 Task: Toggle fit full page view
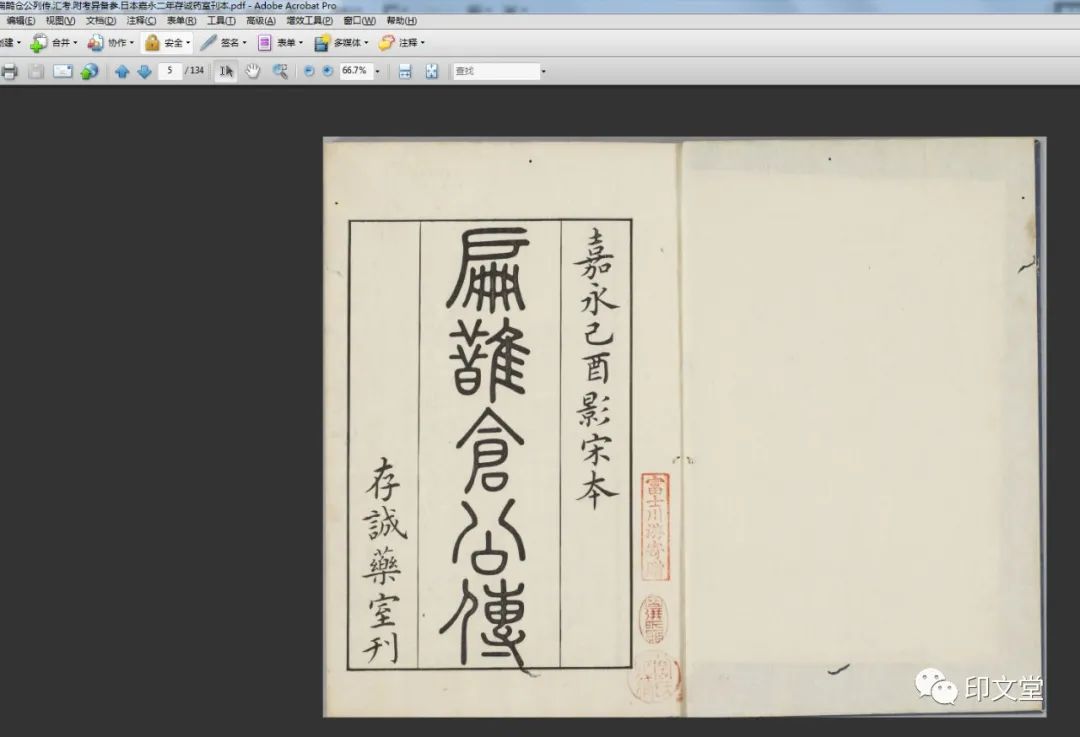(x=432, y=71)
